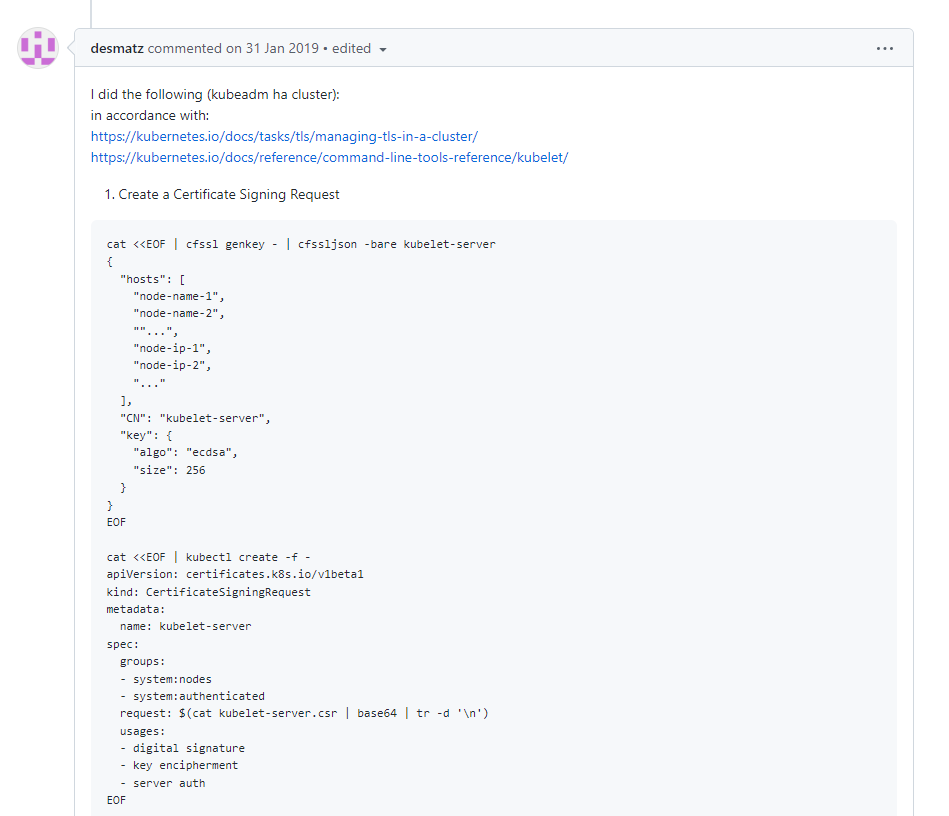This screenshot has width=949, height=816.
Task: Click the "server auth" usage line
Action: 168,783
